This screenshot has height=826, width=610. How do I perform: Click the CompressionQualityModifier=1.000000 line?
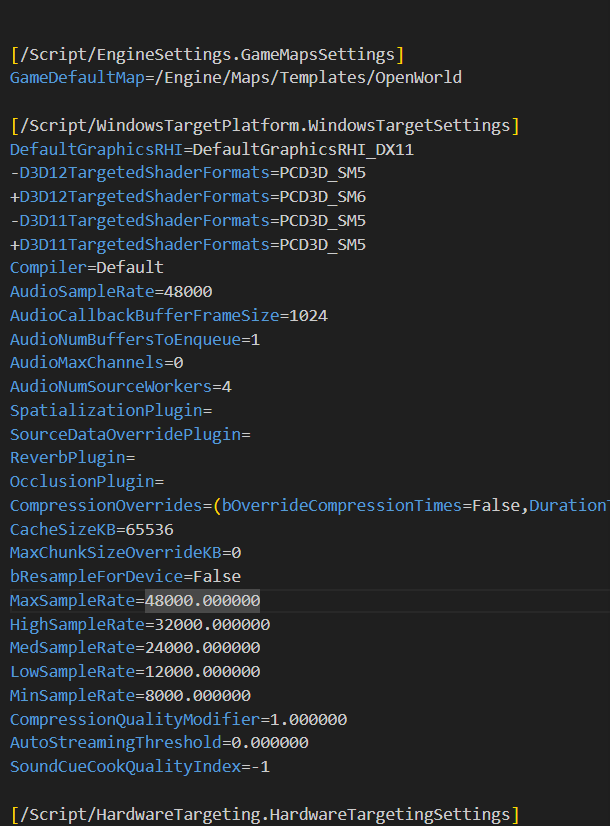179,720
